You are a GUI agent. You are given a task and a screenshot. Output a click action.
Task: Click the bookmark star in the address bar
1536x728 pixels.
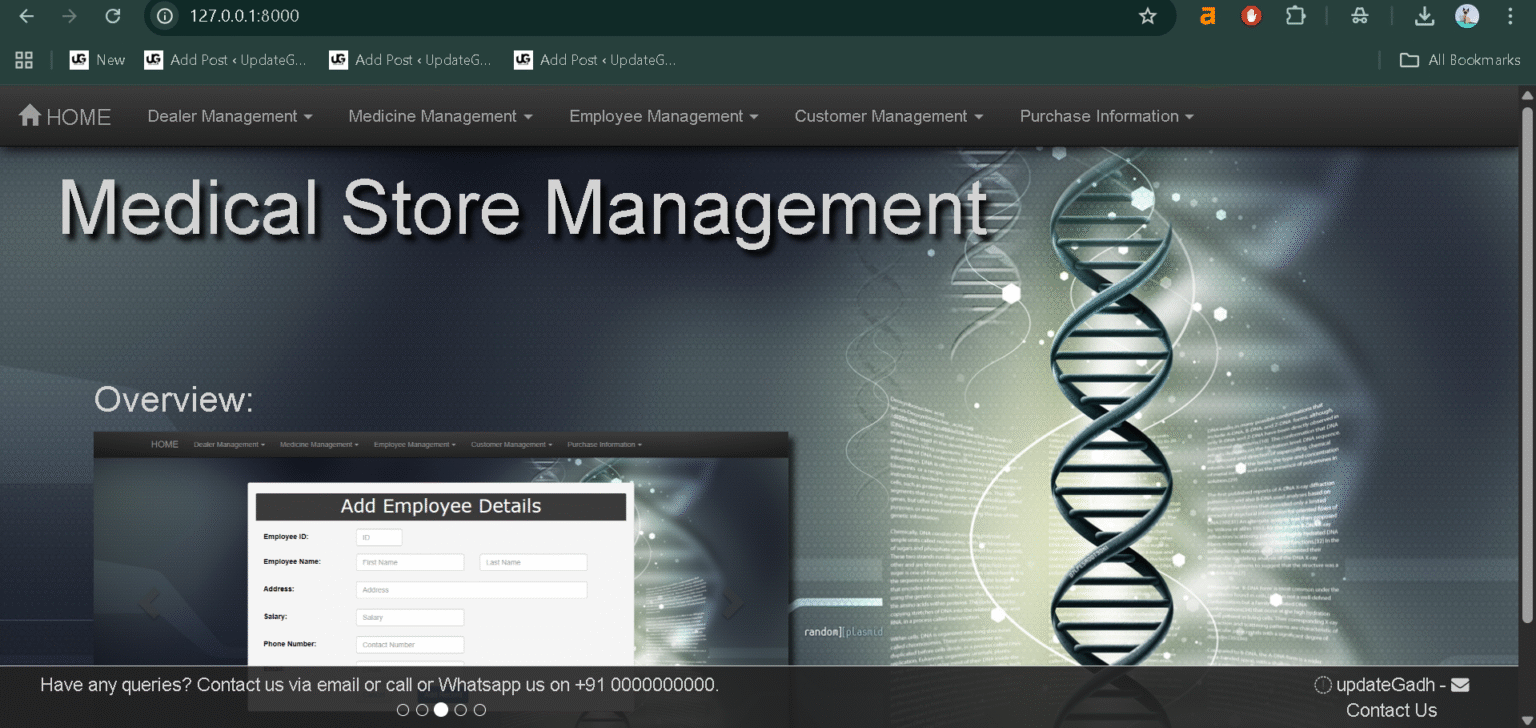(x=1148, y=16)
